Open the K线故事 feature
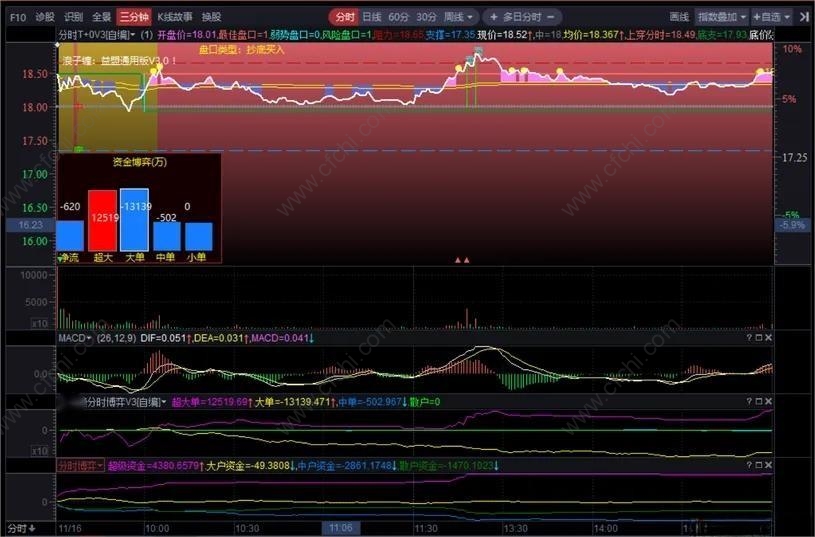 [175, 17]
